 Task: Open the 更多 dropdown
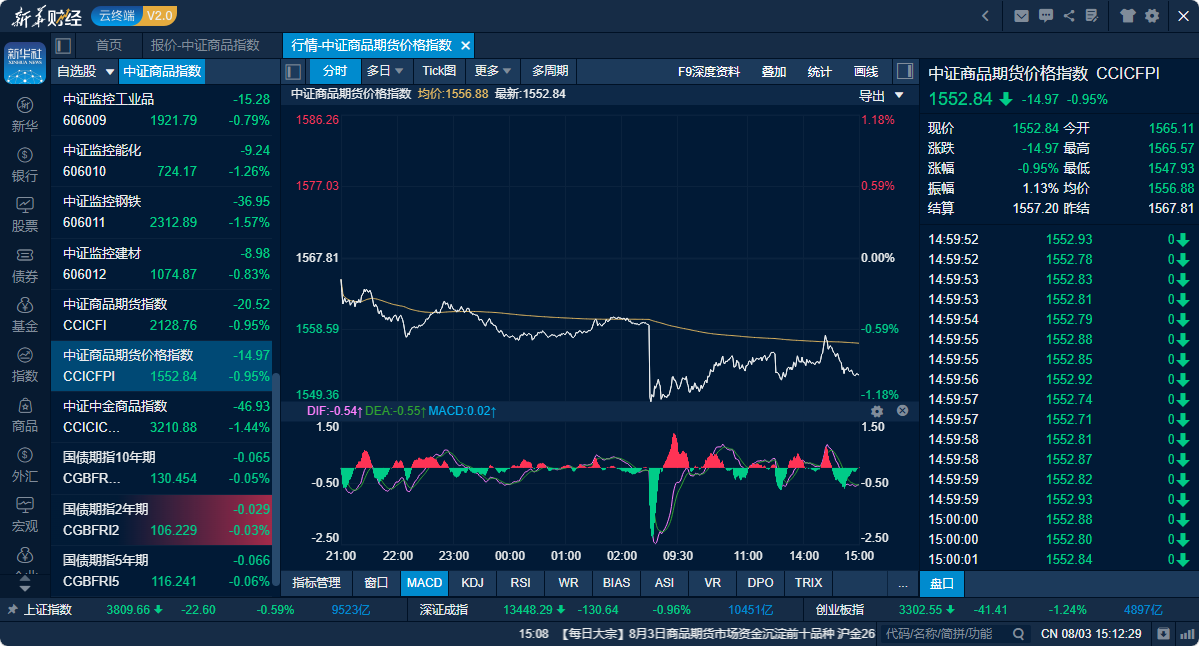pos(492,71)
